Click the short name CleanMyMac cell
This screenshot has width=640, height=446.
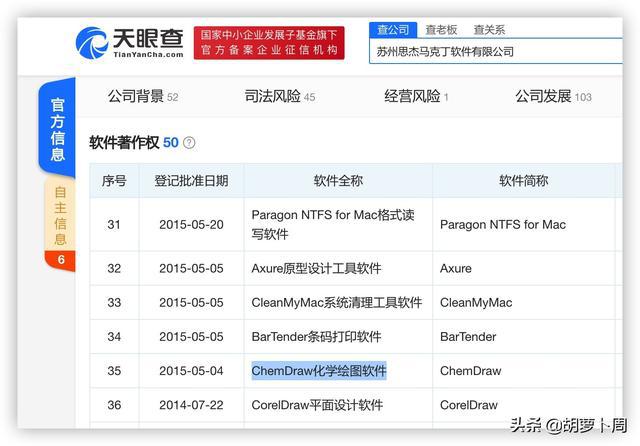[x=523, y=303]
